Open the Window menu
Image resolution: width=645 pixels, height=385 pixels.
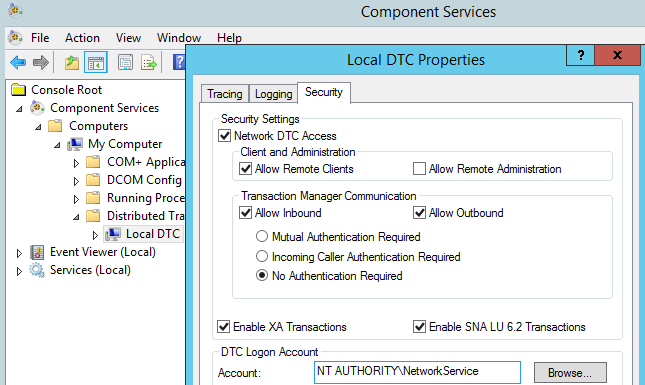point(179,38)
